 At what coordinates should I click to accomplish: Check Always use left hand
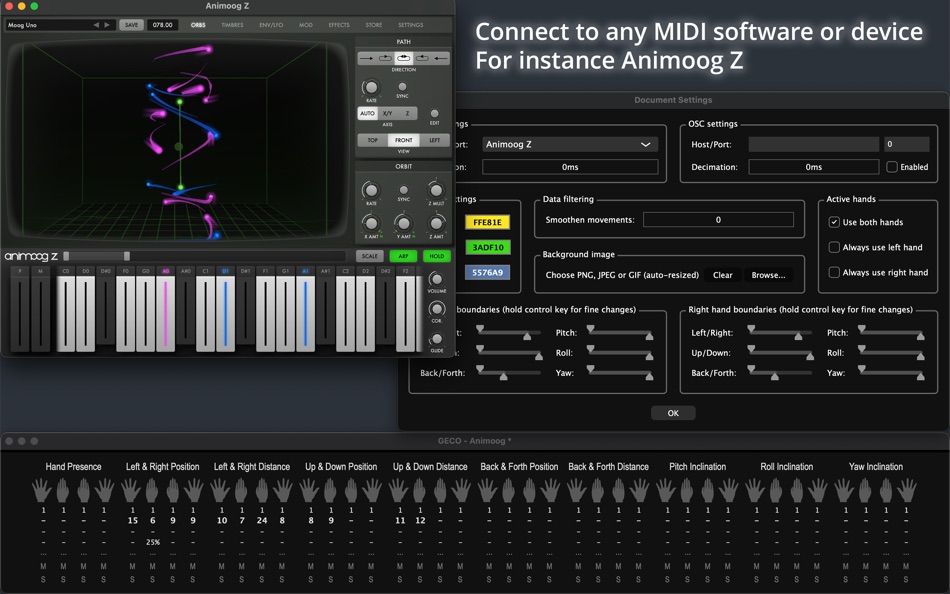coord(834,247)
